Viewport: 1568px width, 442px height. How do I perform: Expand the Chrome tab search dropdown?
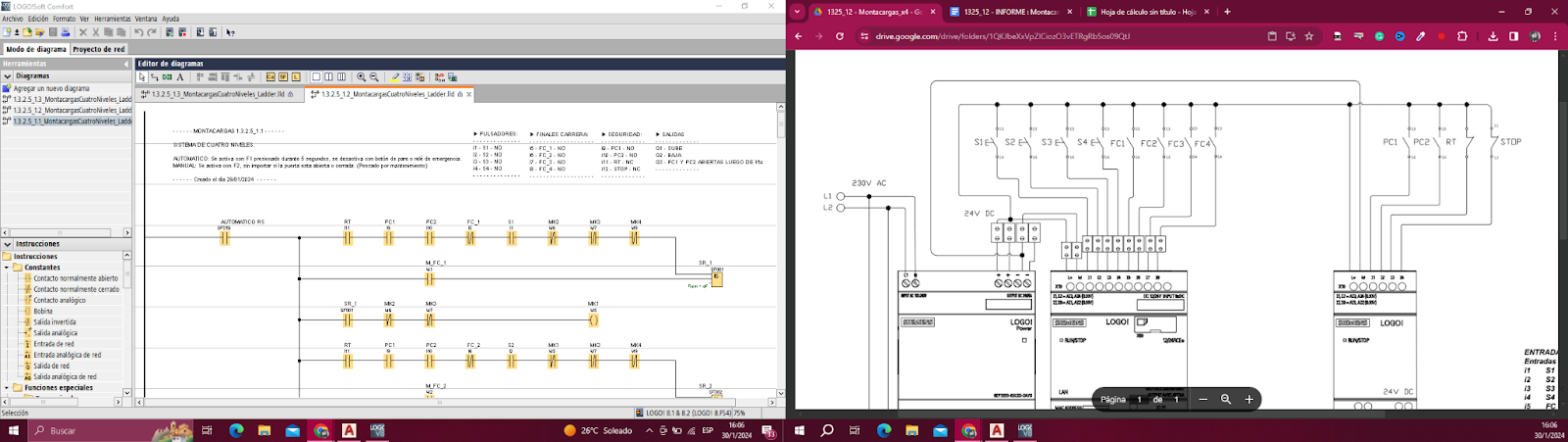pyautogui.click(x=797, y=12)
